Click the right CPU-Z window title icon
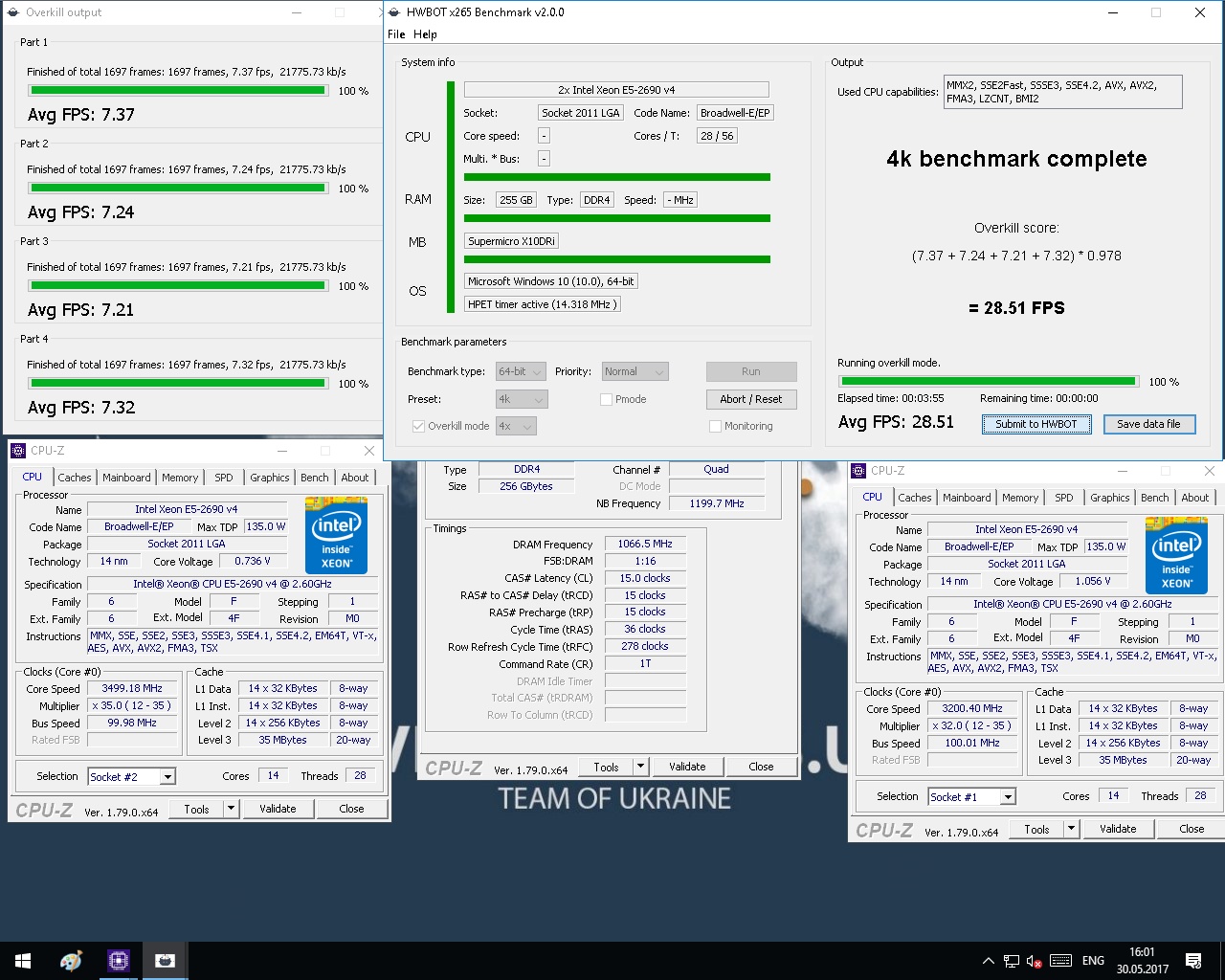 pyautogui.click(x=858, y=471)
